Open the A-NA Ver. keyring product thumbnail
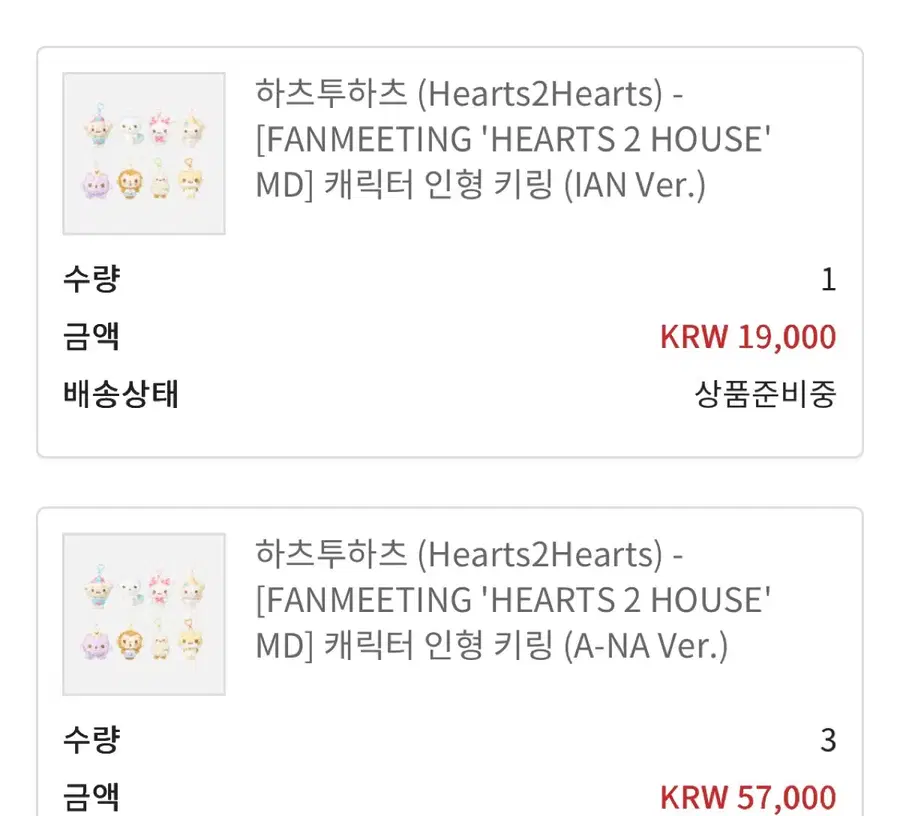 pos(144,614)
